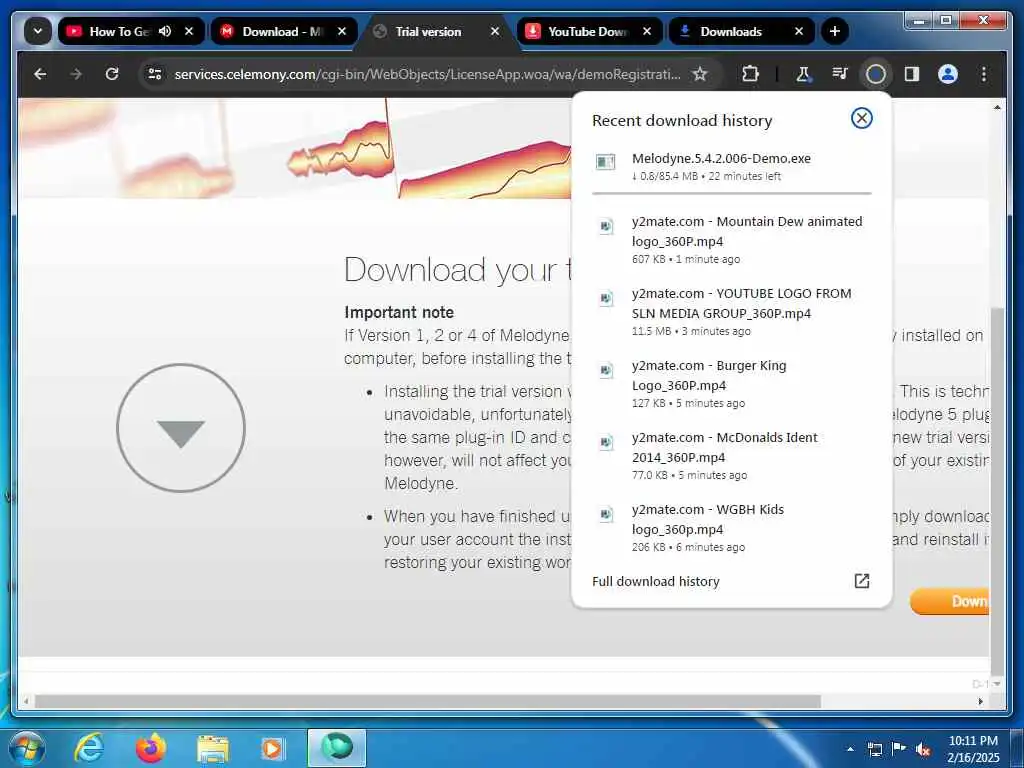Open Windows Media Player from taskbar
The image size is (1024, 768).
(x=273, y=748)
